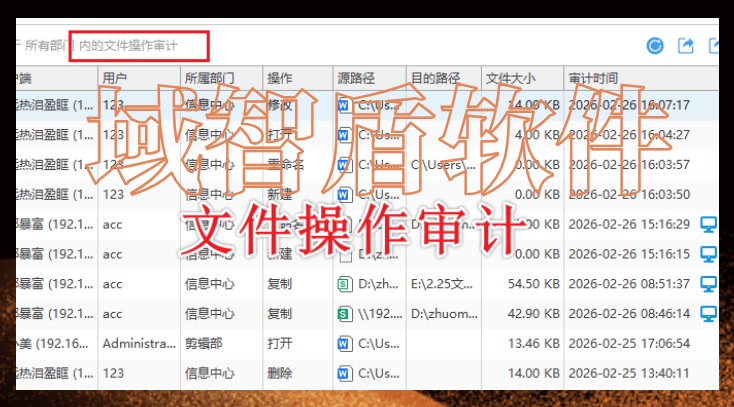The image size is (734, 407).
Task: Click the 目的路径 column header
Action: [x=444, y=78]
